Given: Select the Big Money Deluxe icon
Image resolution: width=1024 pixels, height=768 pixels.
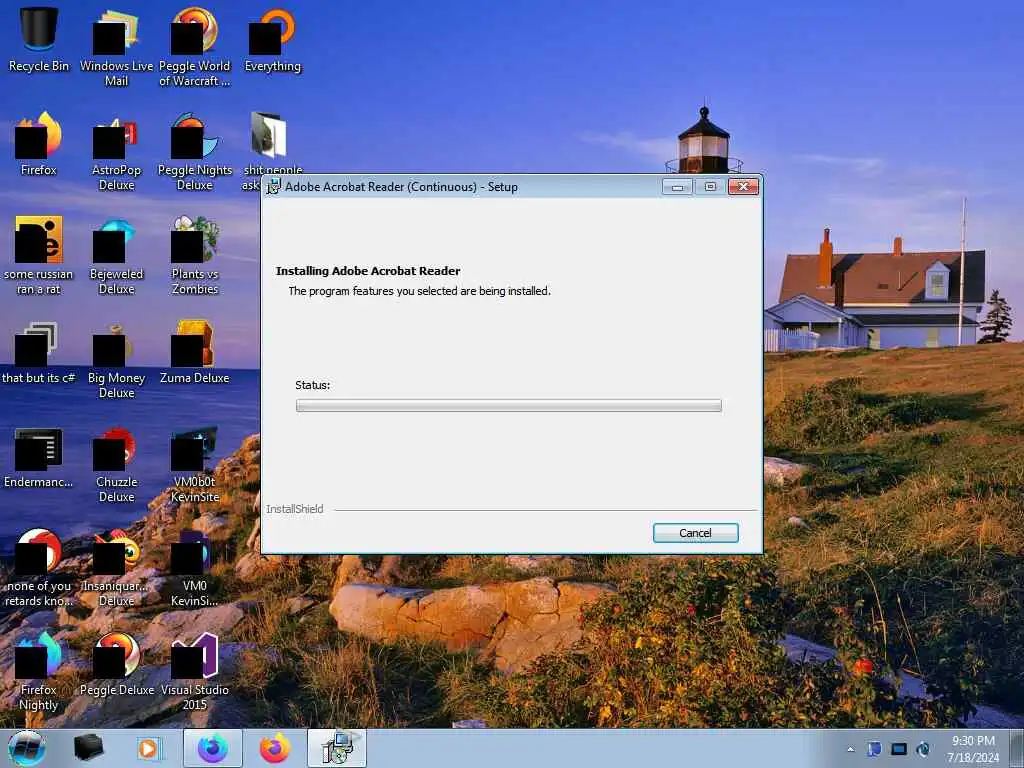Looking at the screenshot, I should [x=116, y=360].
